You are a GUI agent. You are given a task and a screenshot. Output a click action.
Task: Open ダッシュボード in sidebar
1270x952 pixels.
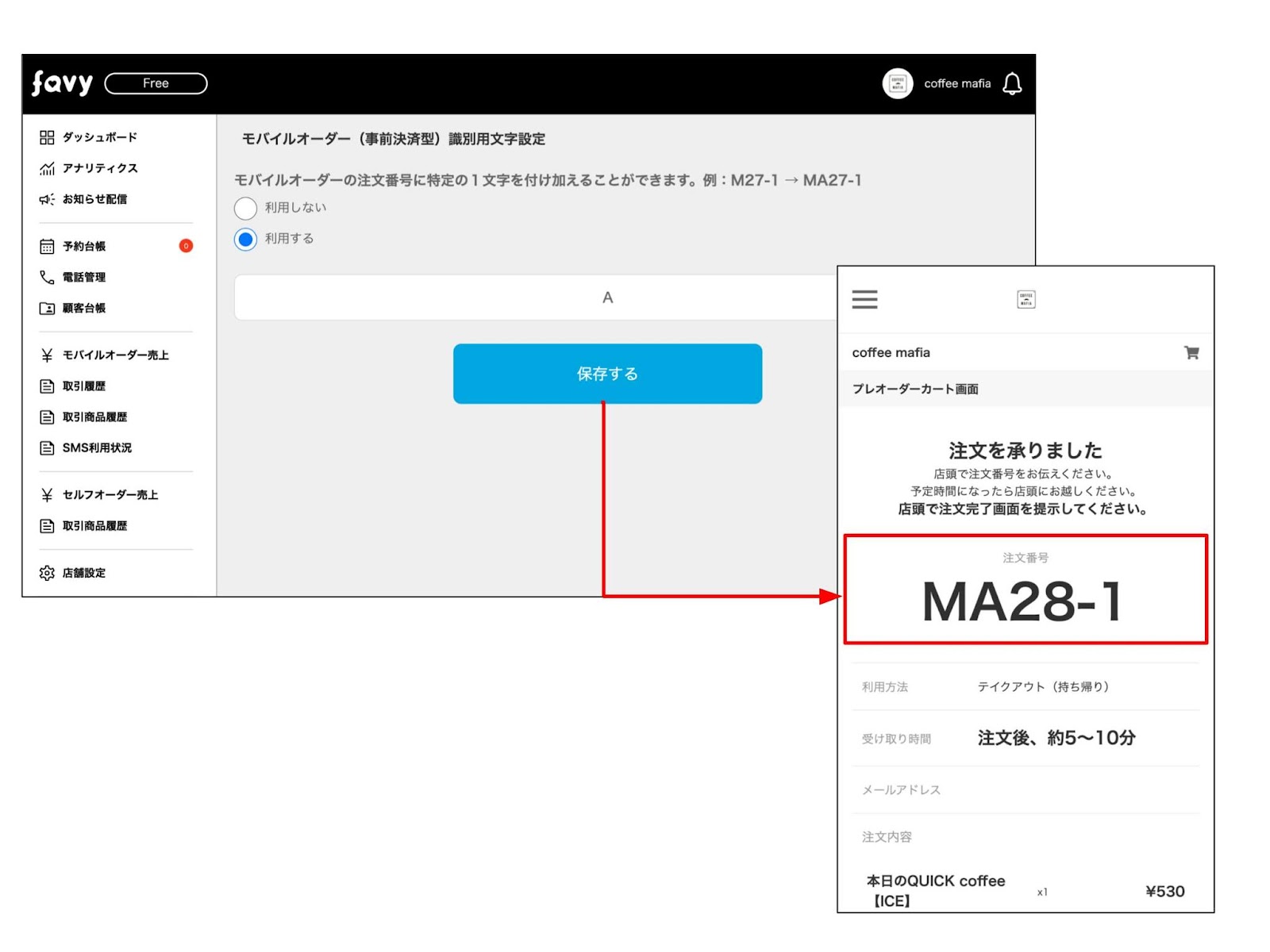tap(100, 137)
